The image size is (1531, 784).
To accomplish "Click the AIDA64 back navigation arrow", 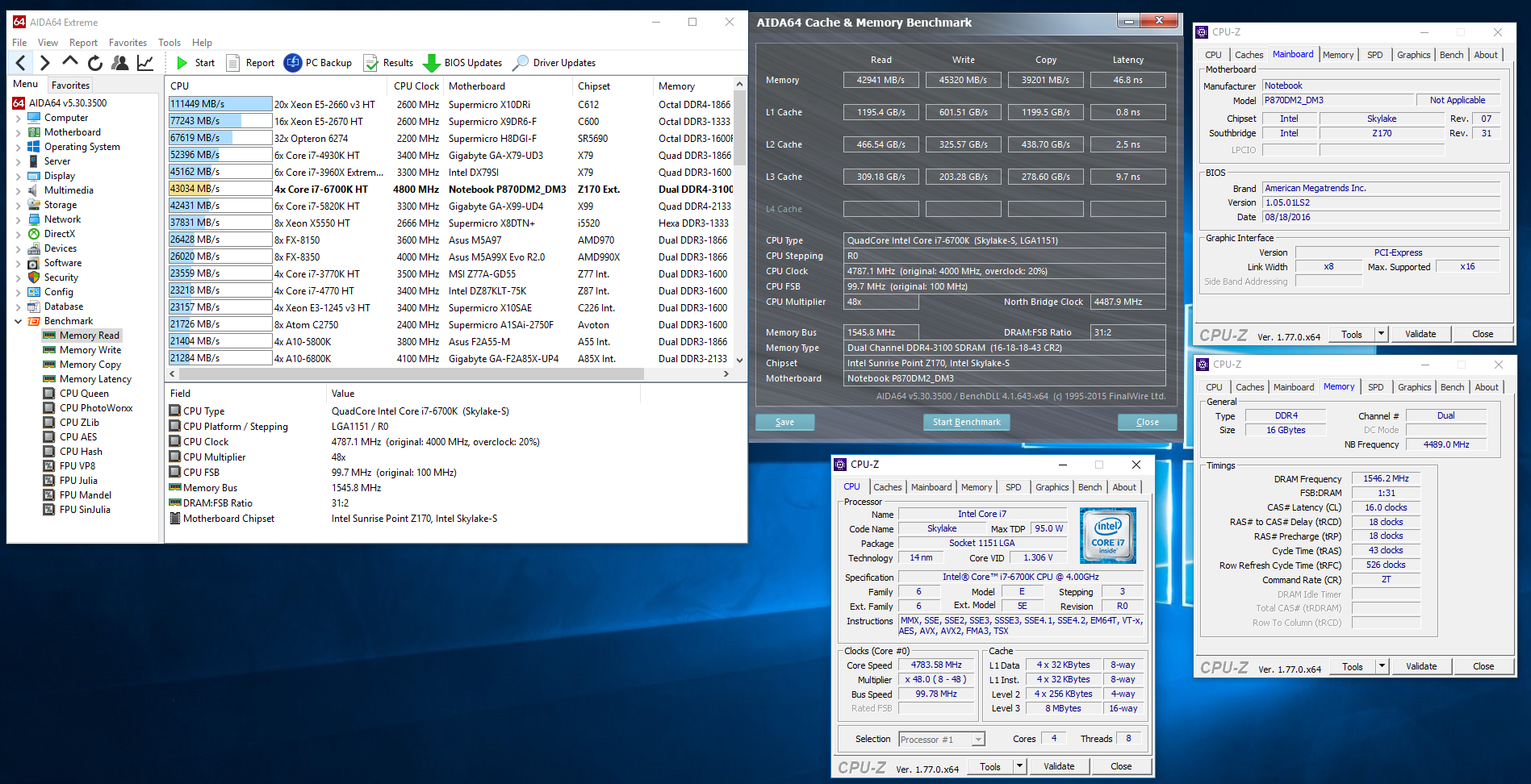I will pos(21,63).
